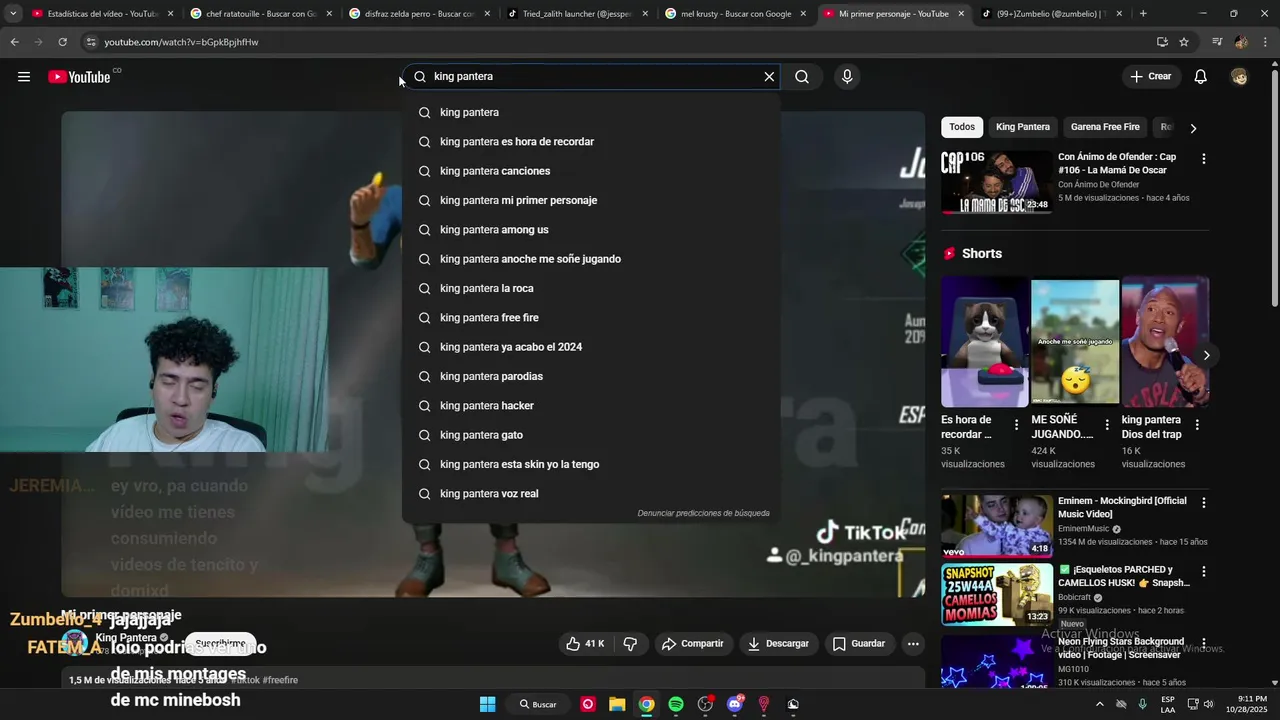The width and height of the screenshot is (1280, 720).
Task: Open a new browser tab with plus
Action: [1143, 14]
